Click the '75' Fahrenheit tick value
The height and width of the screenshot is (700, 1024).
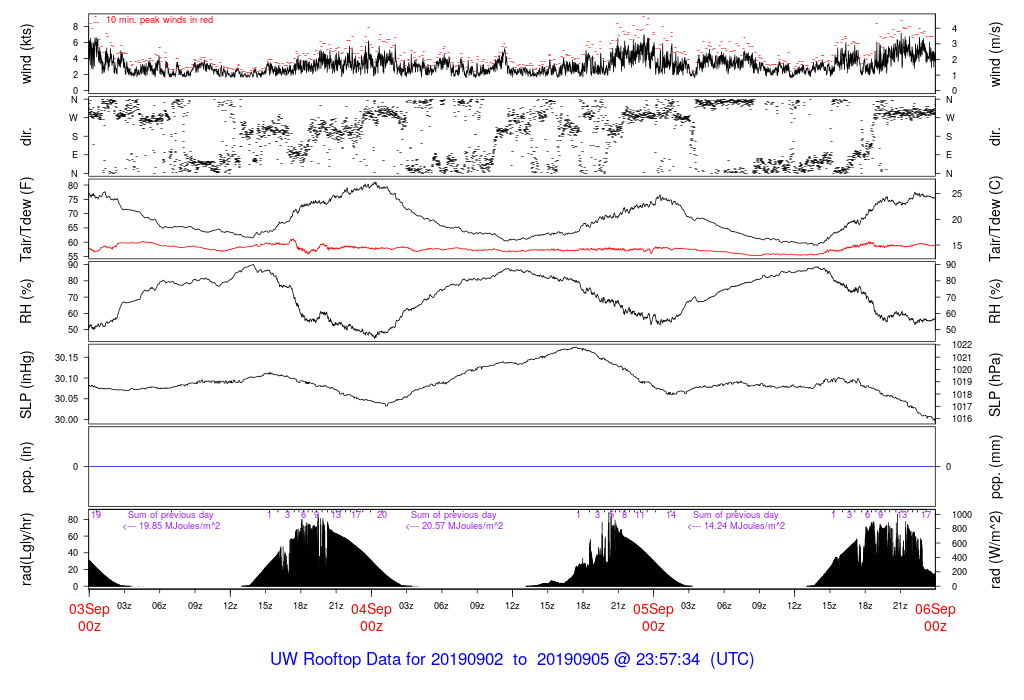point(73,200)
